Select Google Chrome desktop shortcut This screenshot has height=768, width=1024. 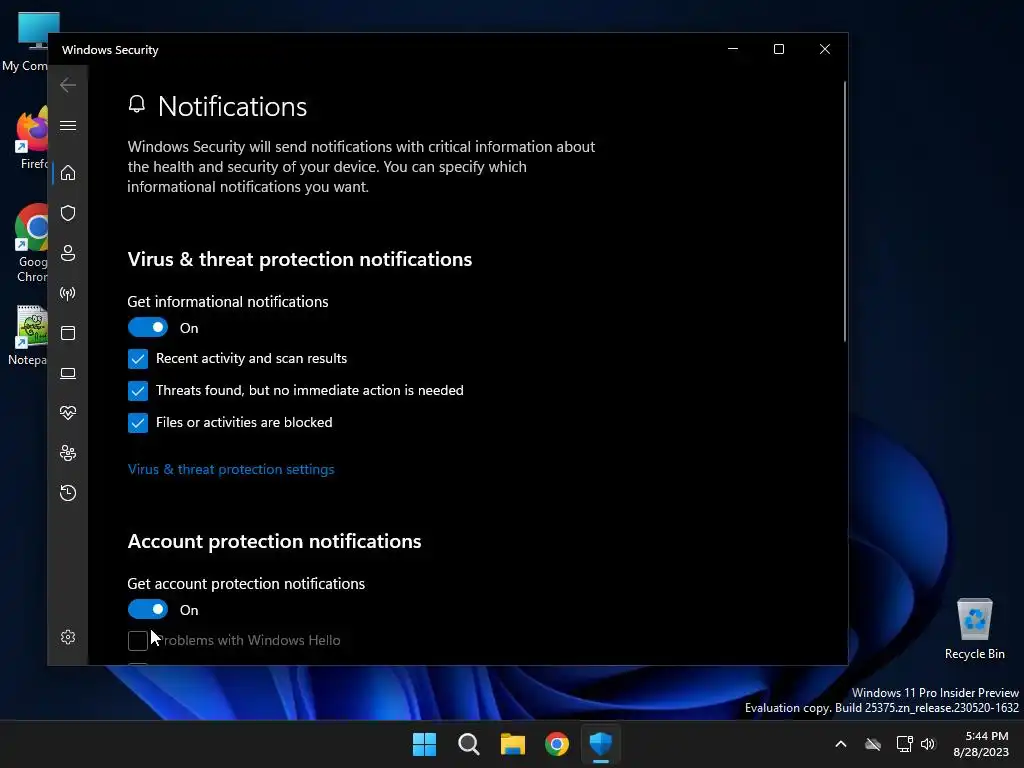coord(31,244)
